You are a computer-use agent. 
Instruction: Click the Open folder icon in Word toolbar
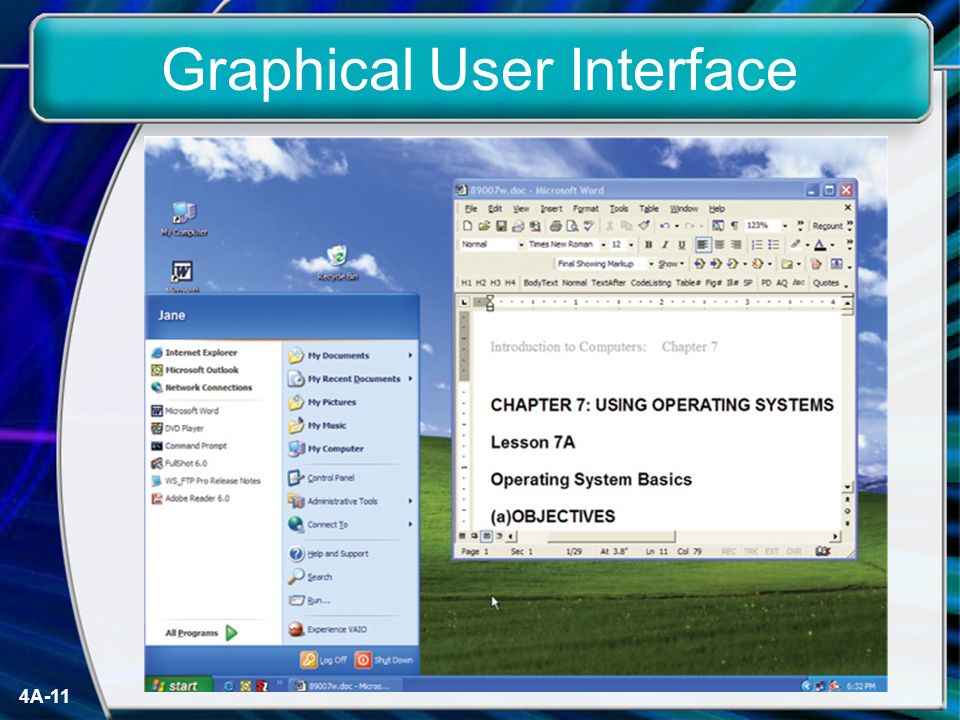(484, 226)
